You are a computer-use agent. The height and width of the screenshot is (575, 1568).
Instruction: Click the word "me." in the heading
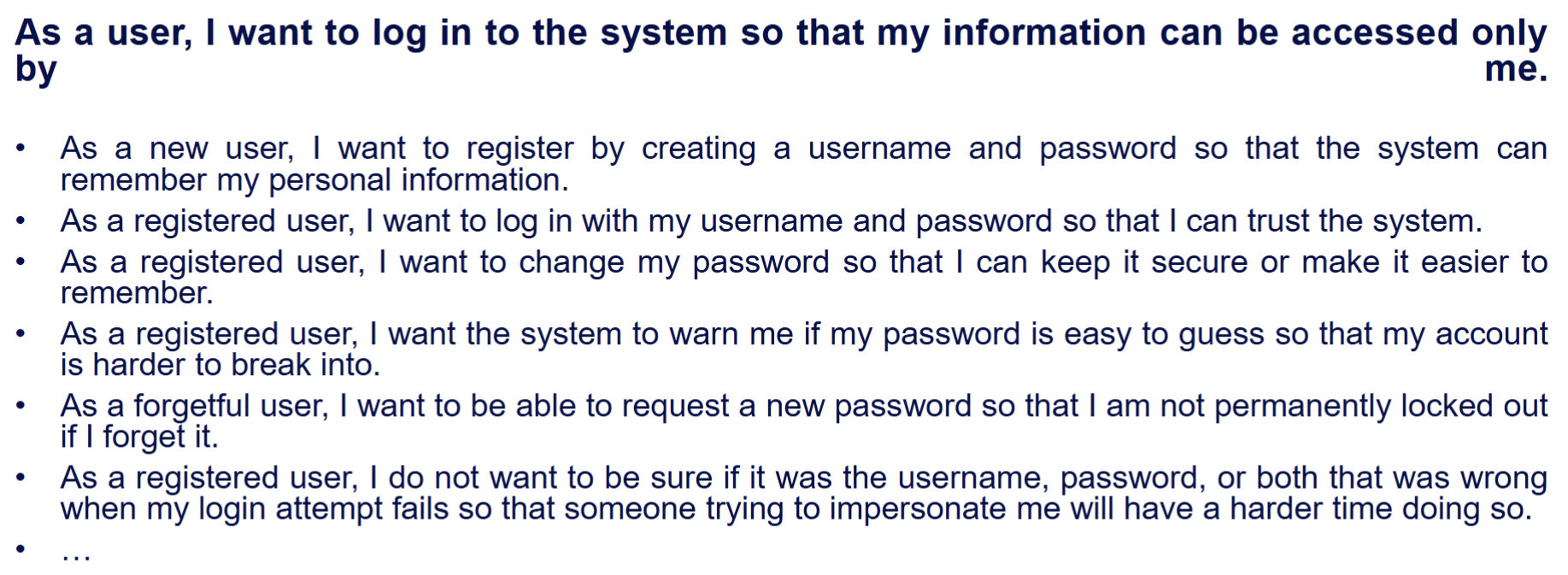pos(1516,69)
